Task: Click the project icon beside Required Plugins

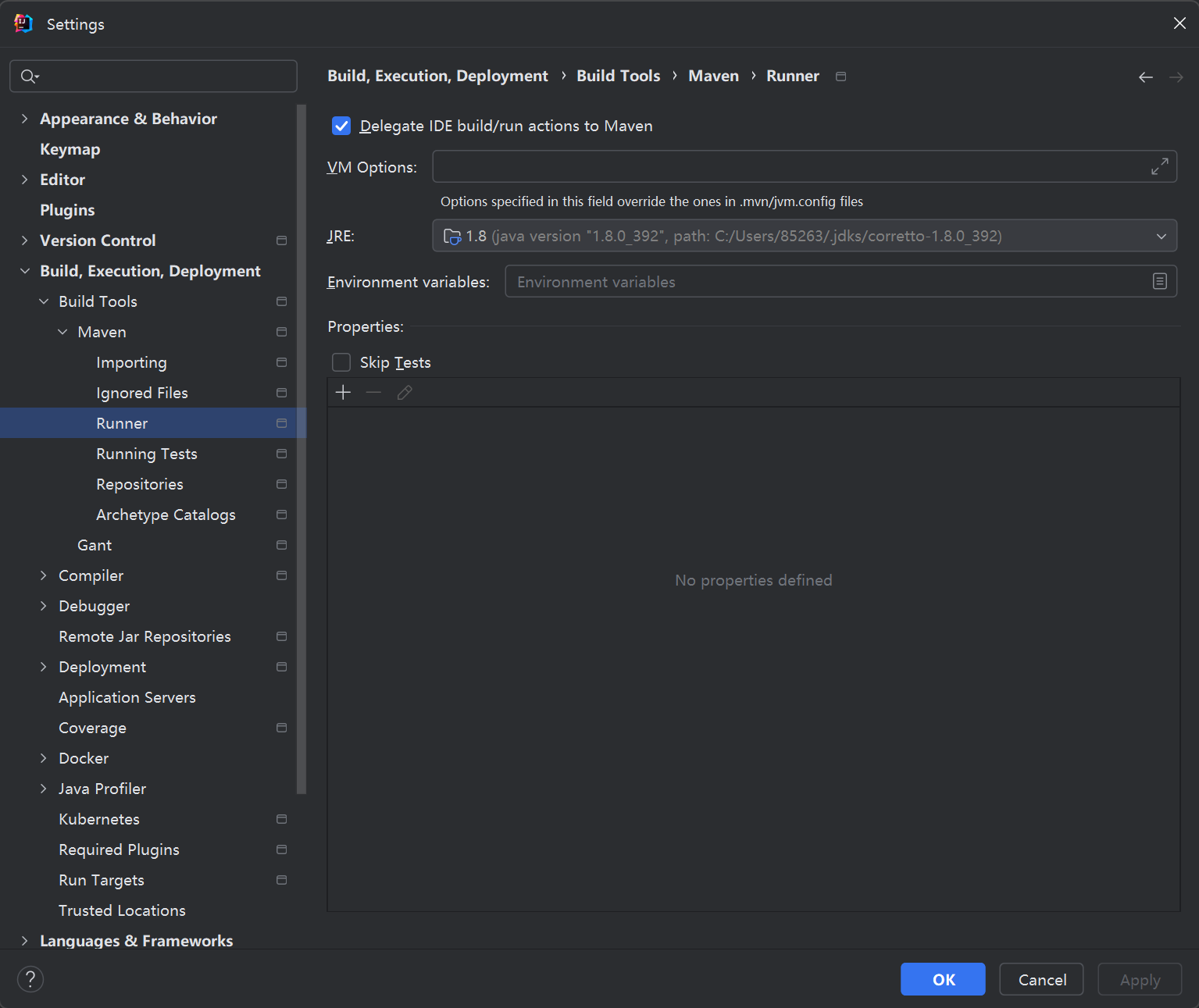Action: pos(281,849)
